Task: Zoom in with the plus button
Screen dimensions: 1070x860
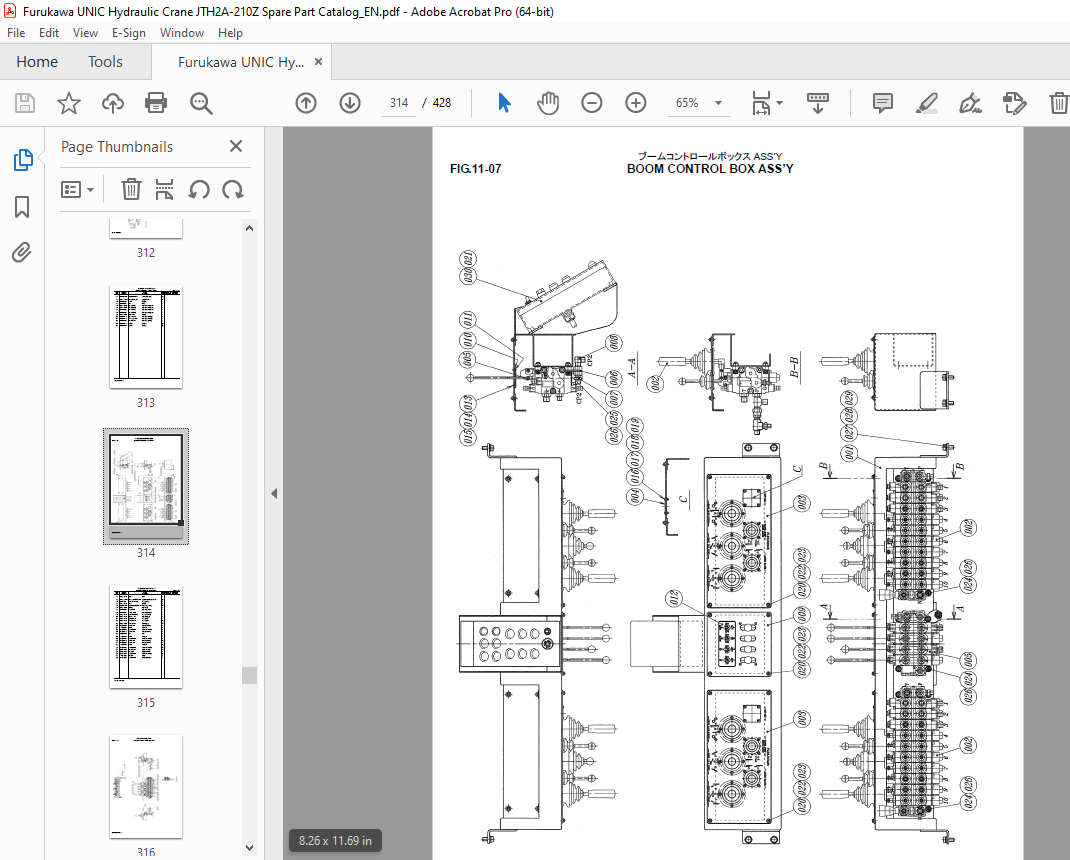Action: (635, 103)
